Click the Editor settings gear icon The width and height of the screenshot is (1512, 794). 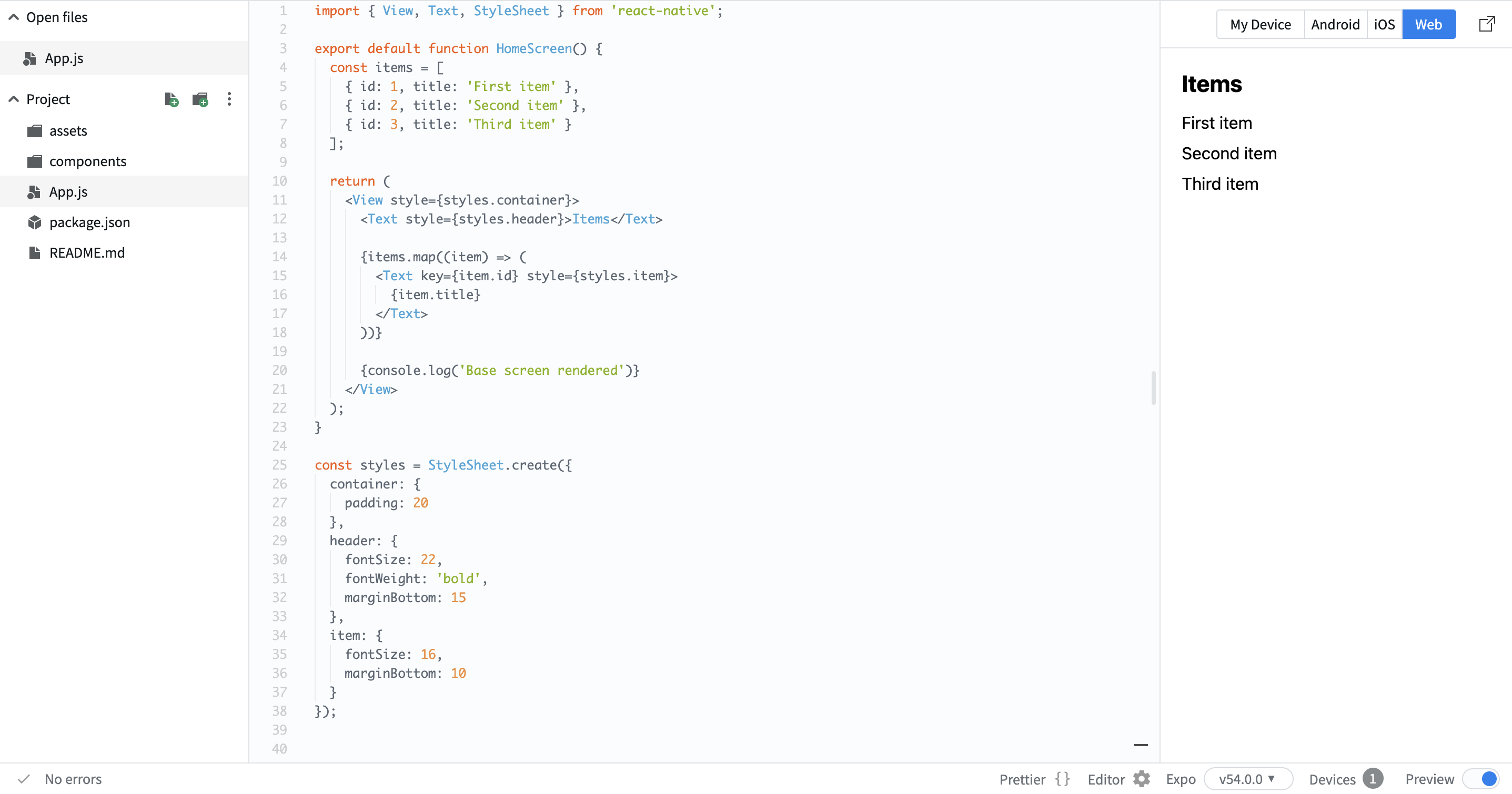[1141, 779]
